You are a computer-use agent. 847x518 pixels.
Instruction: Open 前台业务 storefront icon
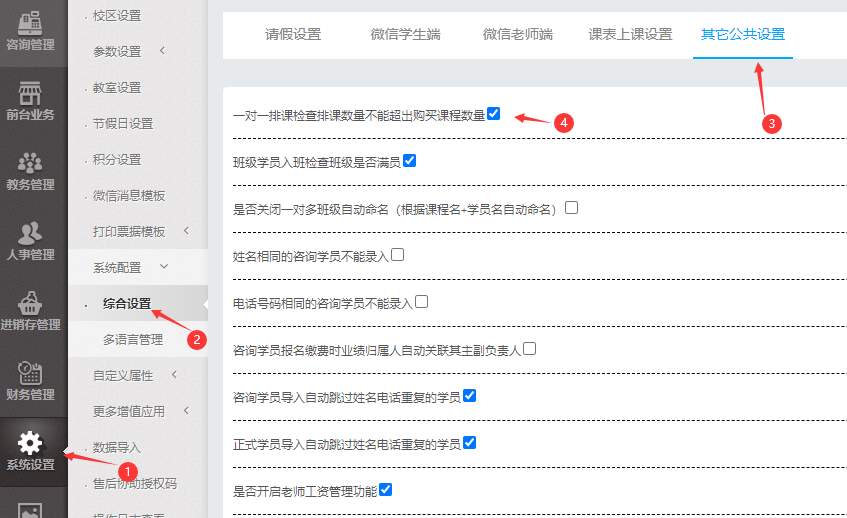click(x=30, y=92)
